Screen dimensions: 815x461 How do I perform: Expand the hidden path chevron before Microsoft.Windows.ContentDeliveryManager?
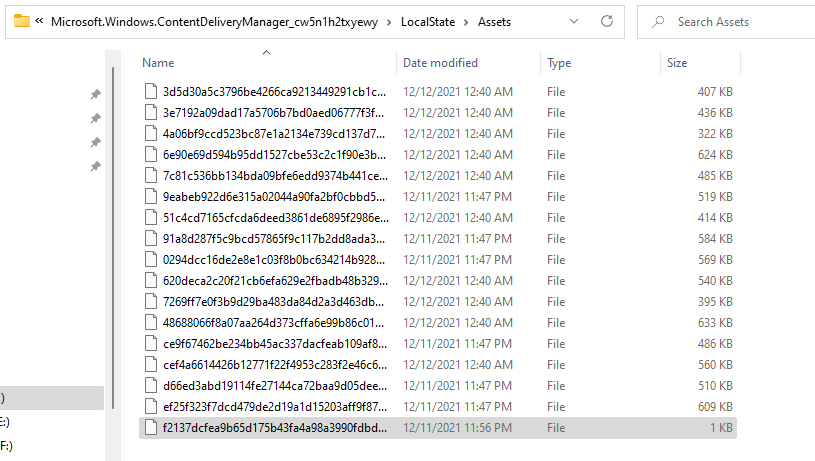pyautogui.click(x=39, y=21)
